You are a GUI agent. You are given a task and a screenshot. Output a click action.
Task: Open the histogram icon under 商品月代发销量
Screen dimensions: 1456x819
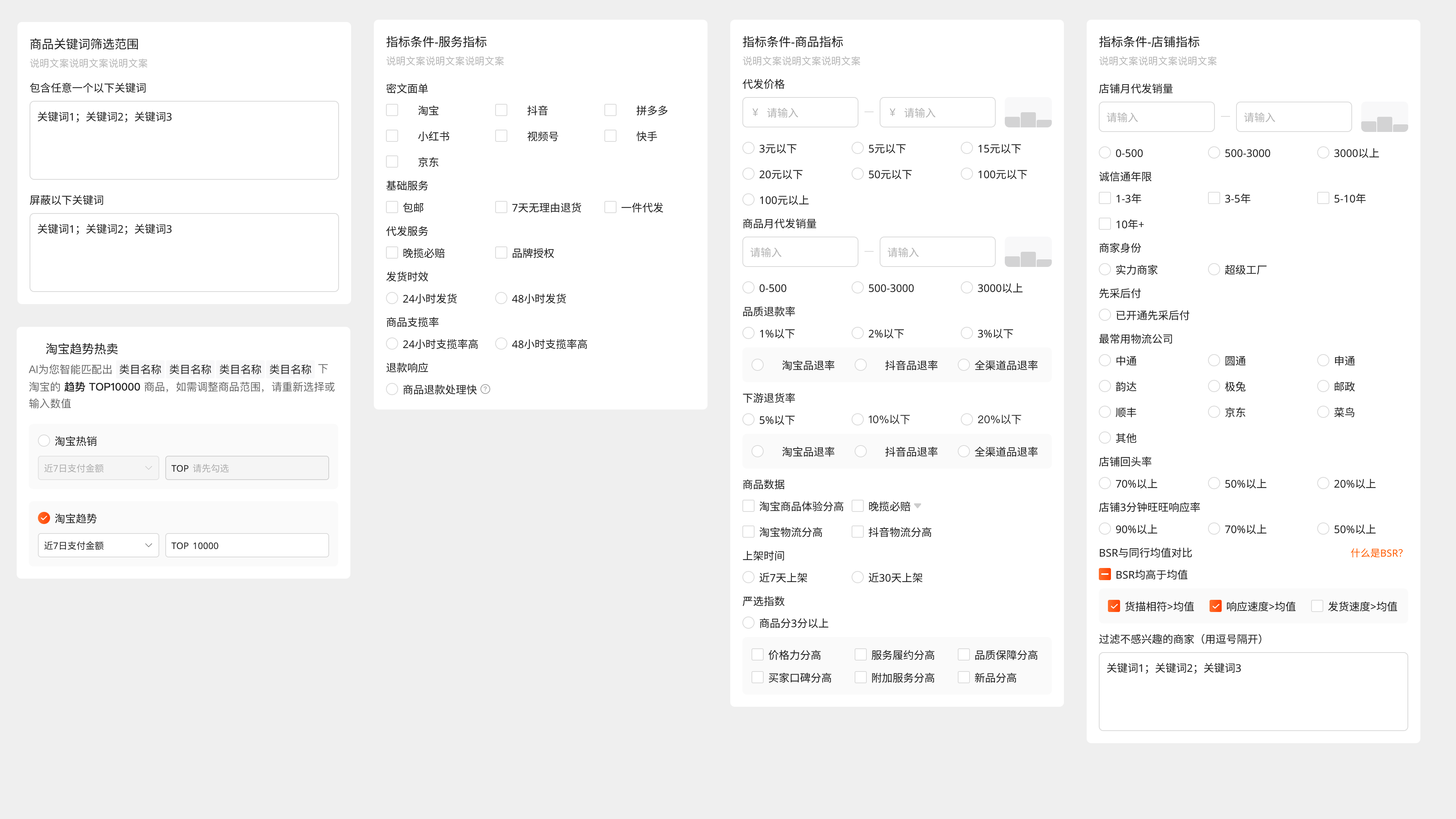click(x=1028, y=252)
